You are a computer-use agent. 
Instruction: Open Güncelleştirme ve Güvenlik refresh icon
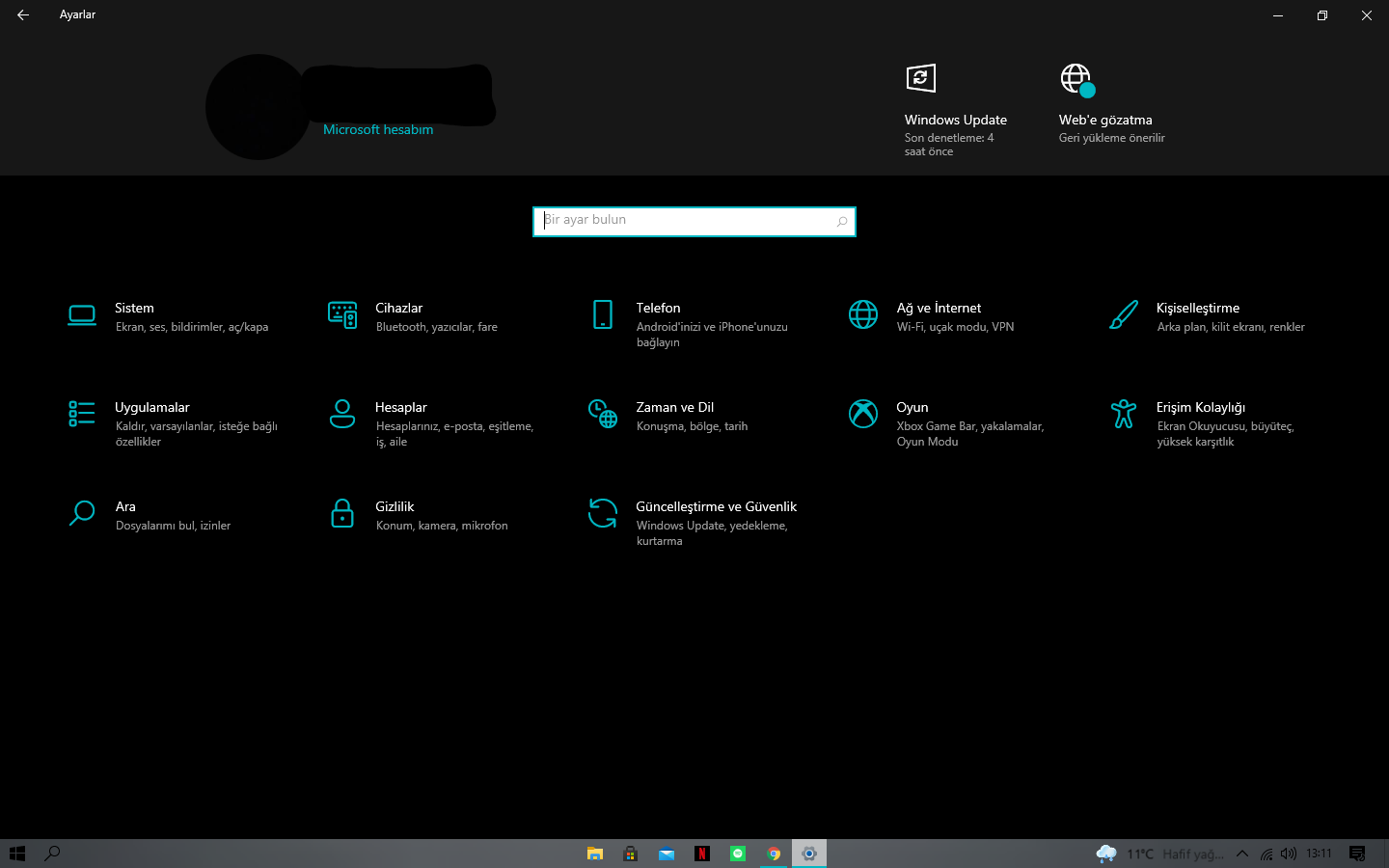click(603, 513)
